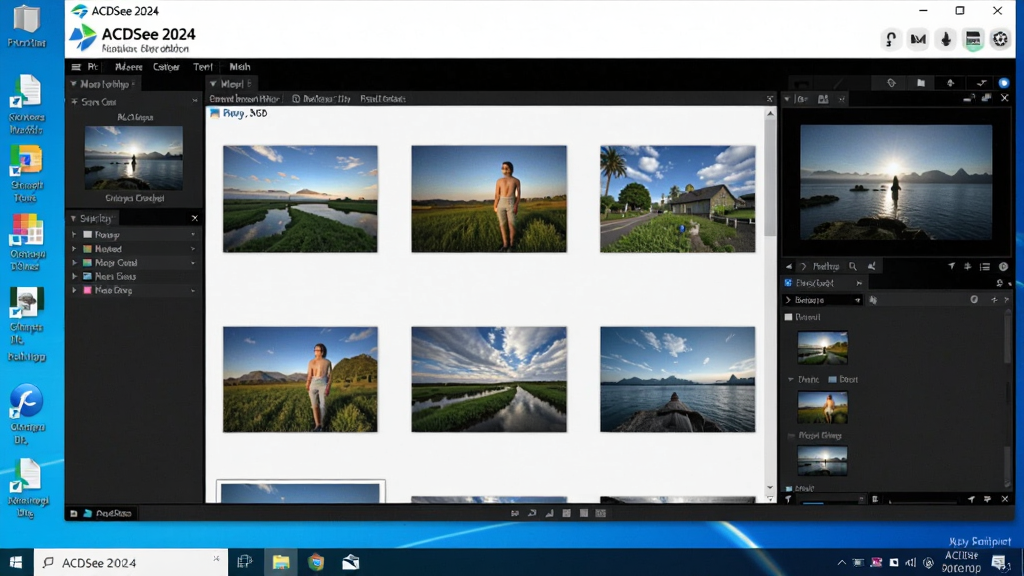1024x576 pixels.
Task: Open the combo box dropdown in the right panel
Action: [x=857, y=300]
